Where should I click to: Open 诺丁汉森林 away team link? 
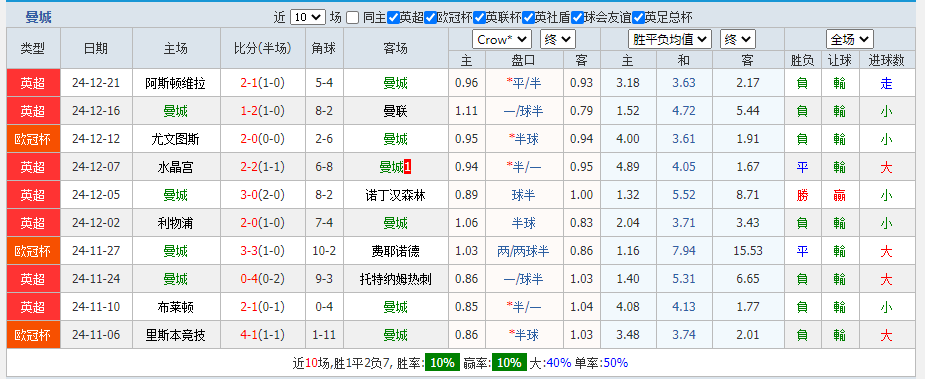[395, 195]
